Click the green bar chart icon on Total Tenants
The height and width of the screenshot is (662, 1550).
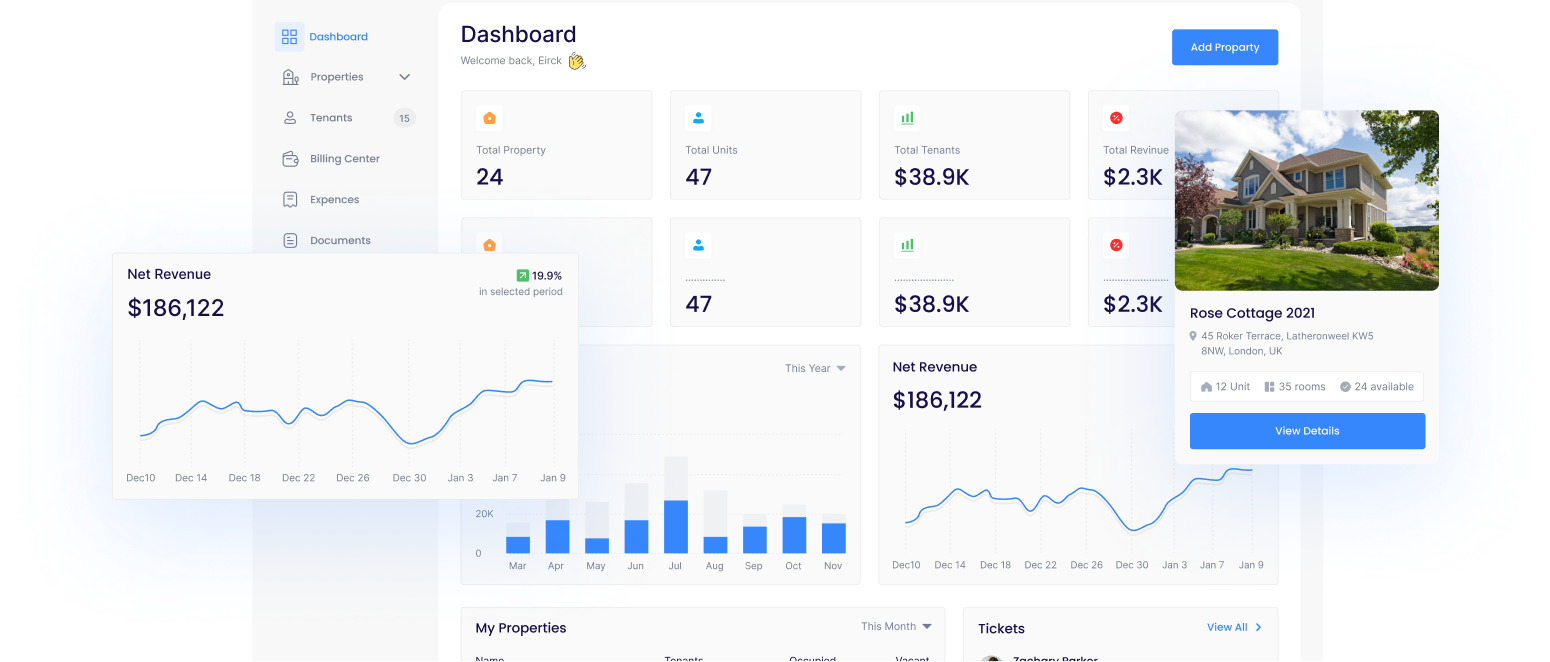tap(907, 118)
